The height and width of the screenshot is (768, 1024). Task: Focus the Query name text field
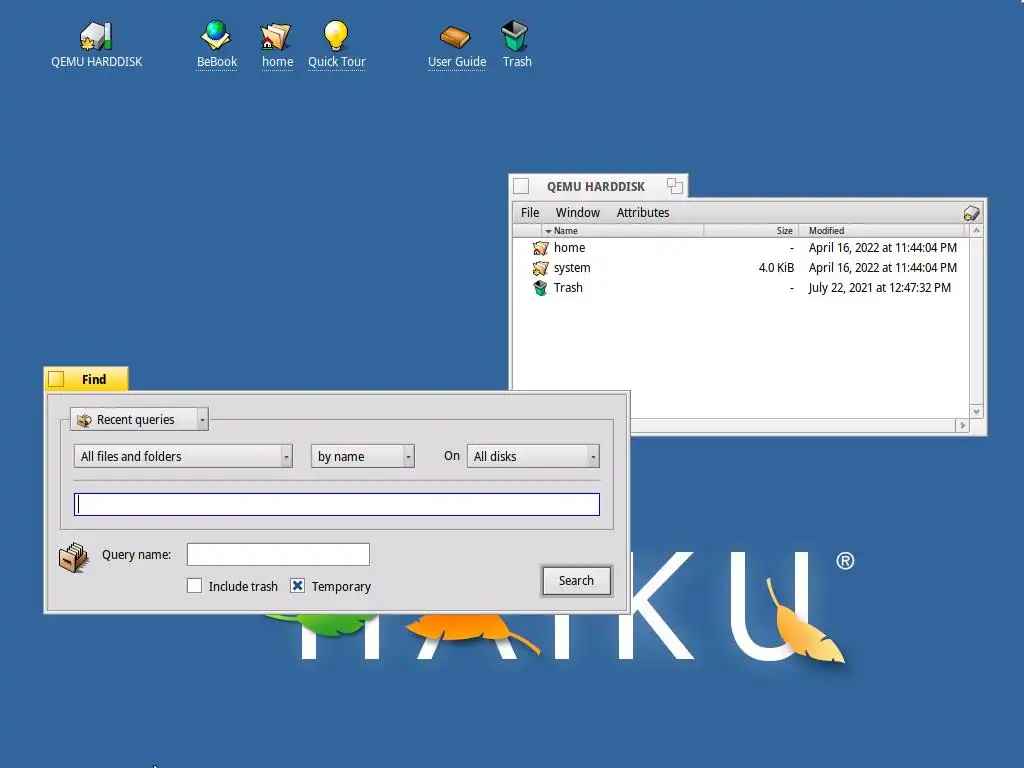click(278, 554)
